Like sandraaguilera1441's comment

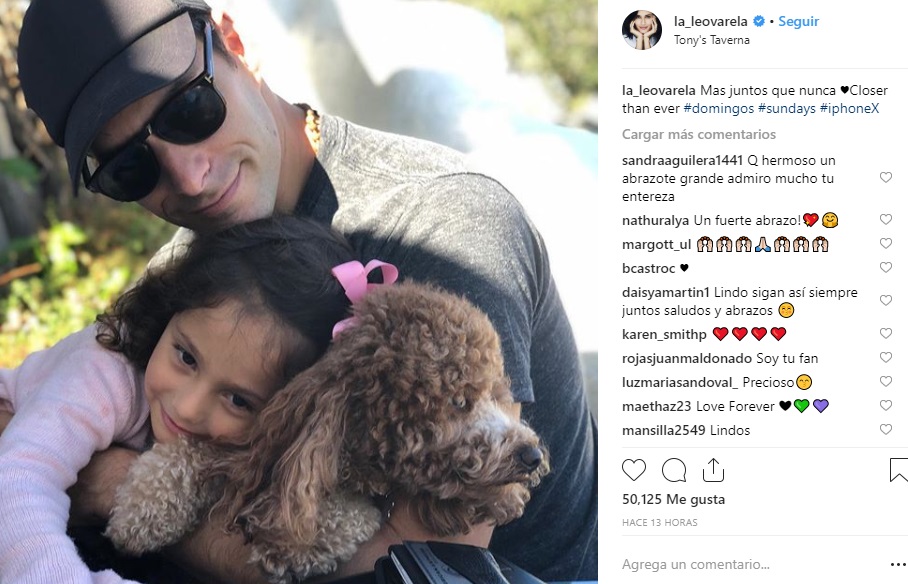coord(885,177)
